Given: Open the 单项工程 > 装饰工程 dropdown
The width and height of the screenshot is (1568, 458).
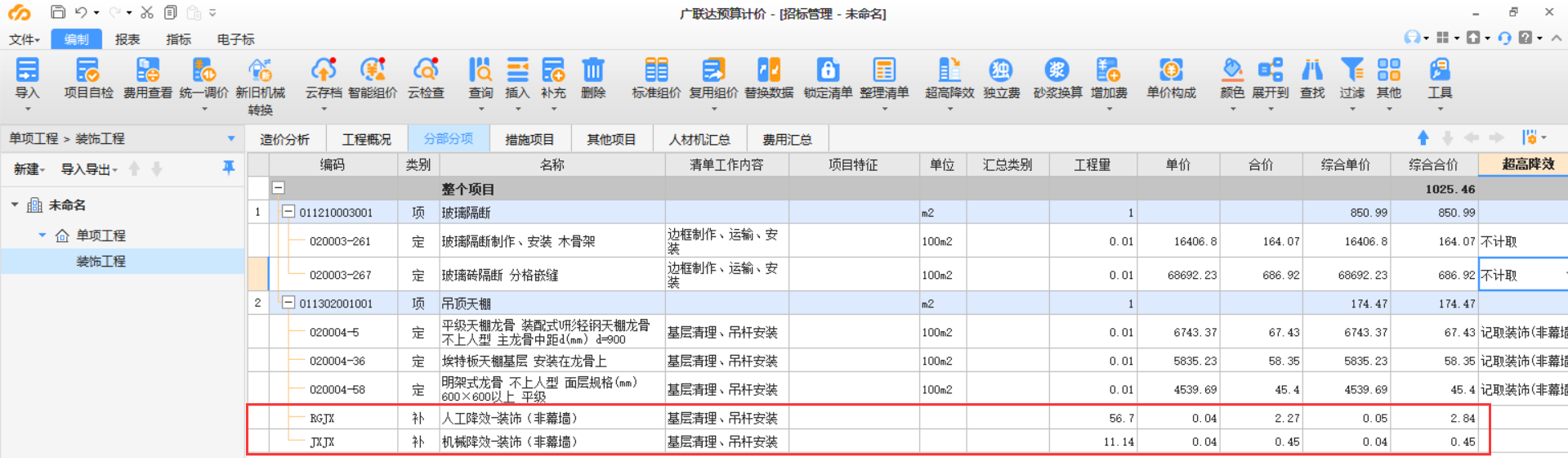Looking at the screenshot, I should click(x=231, y=139).
